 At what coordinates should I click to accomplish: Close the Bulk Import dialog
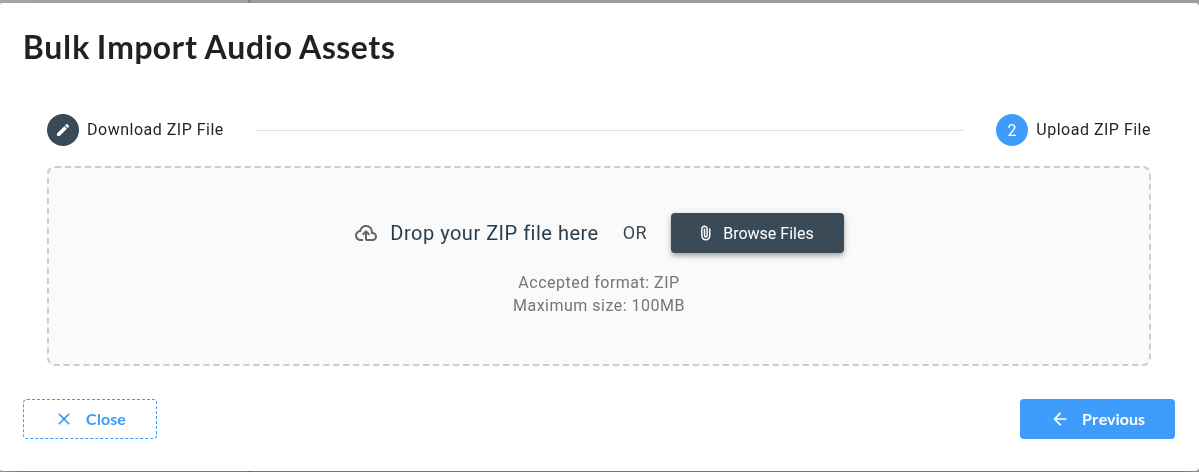coord(90,419)
